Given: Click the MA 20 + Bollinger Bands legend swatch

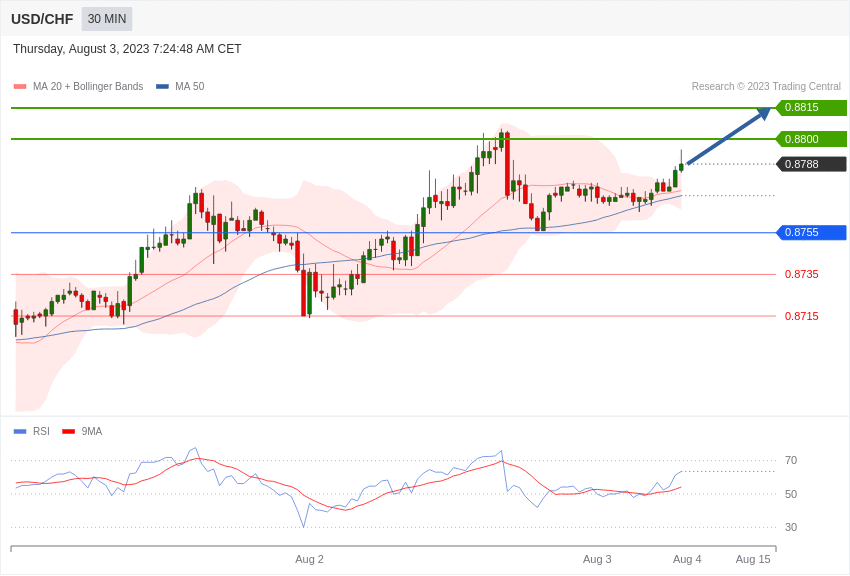Looking at the screenshot, I should coord(20,87).
